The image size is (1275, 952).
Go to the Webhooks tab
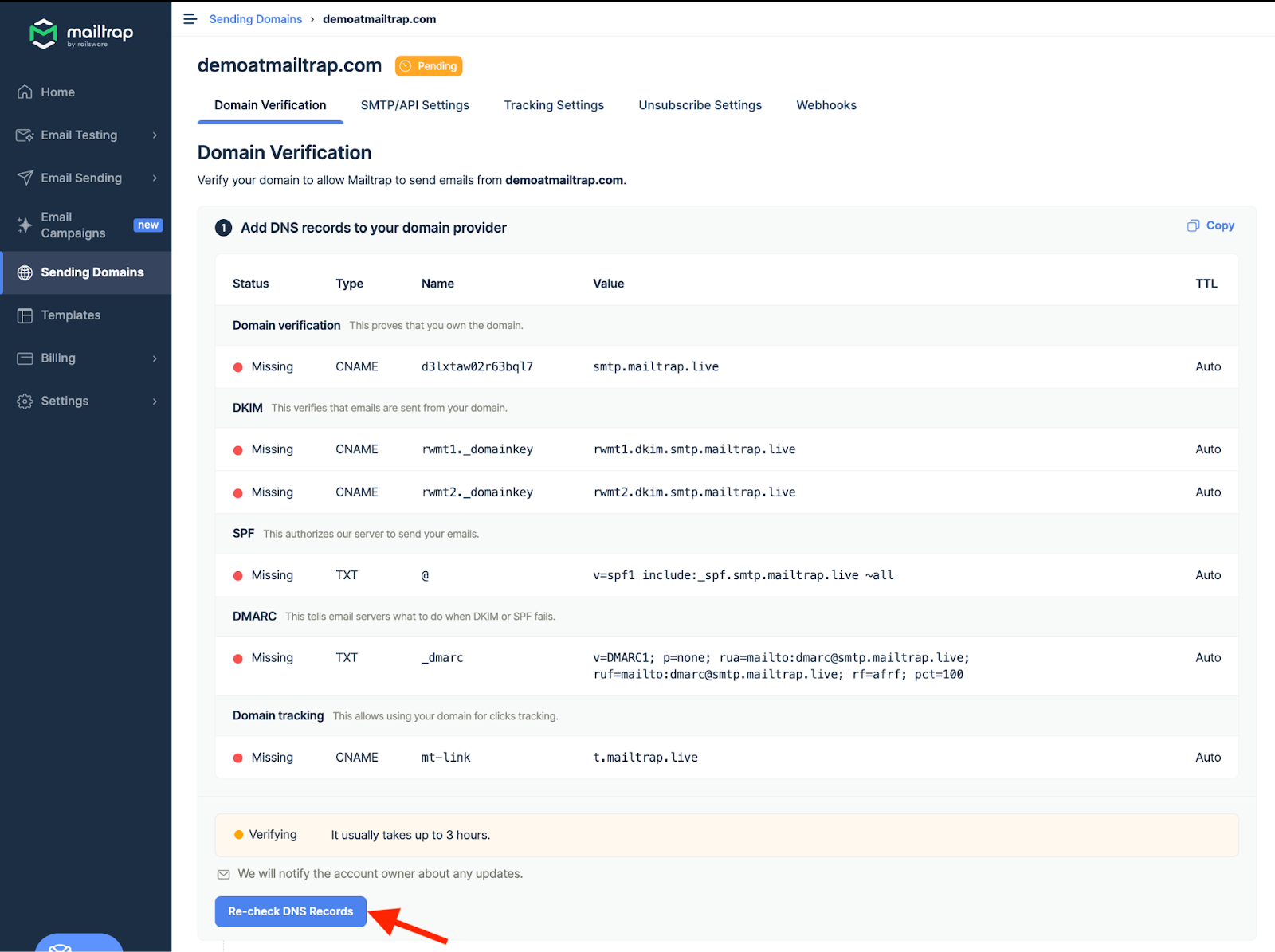pyautogui.click(x=826, y=105)
